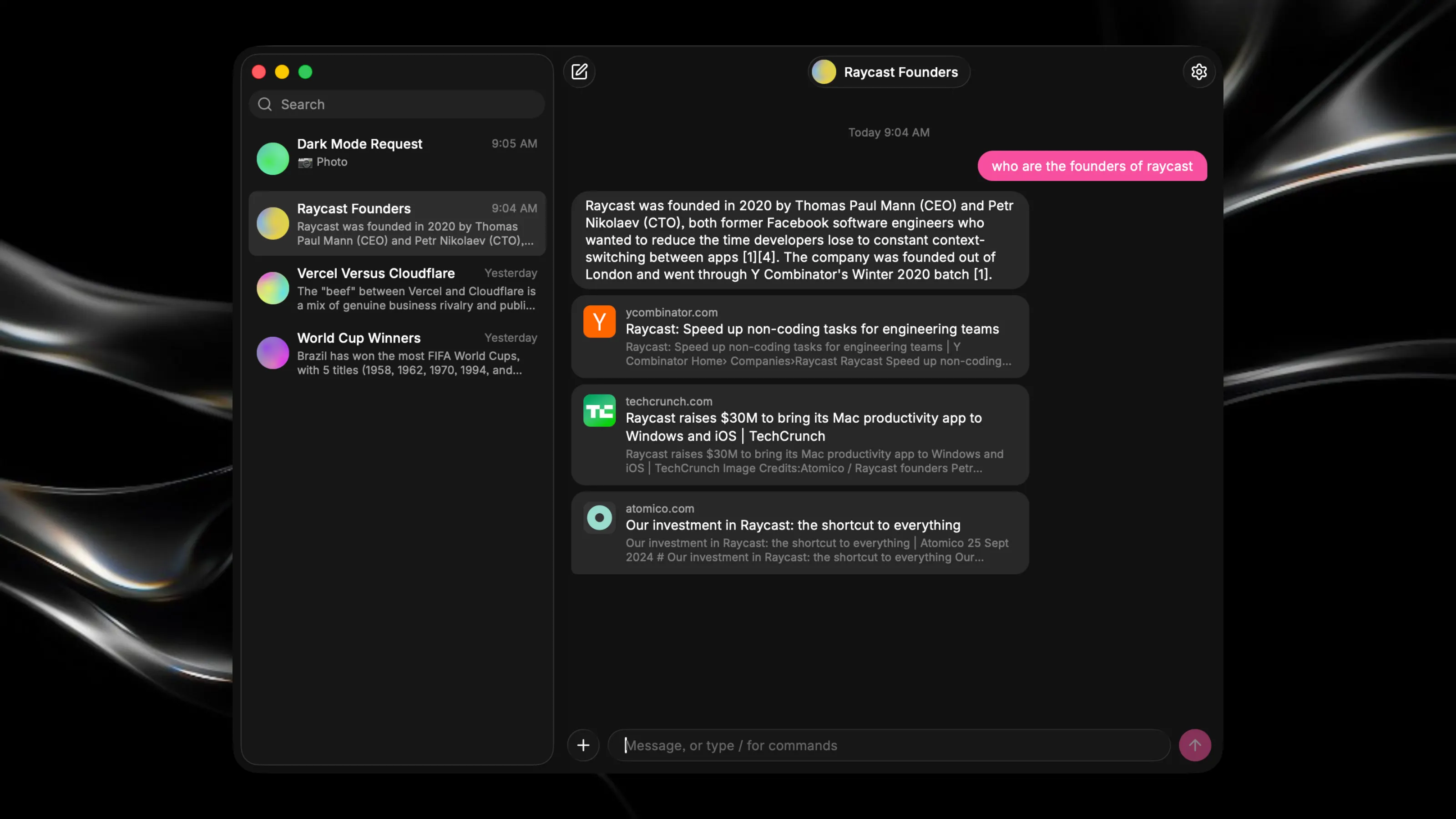The height and width of the screenshot is (819, 1456).
Task: Click pink 'who are the founders' message
Action: click(x=1092, y=166)
